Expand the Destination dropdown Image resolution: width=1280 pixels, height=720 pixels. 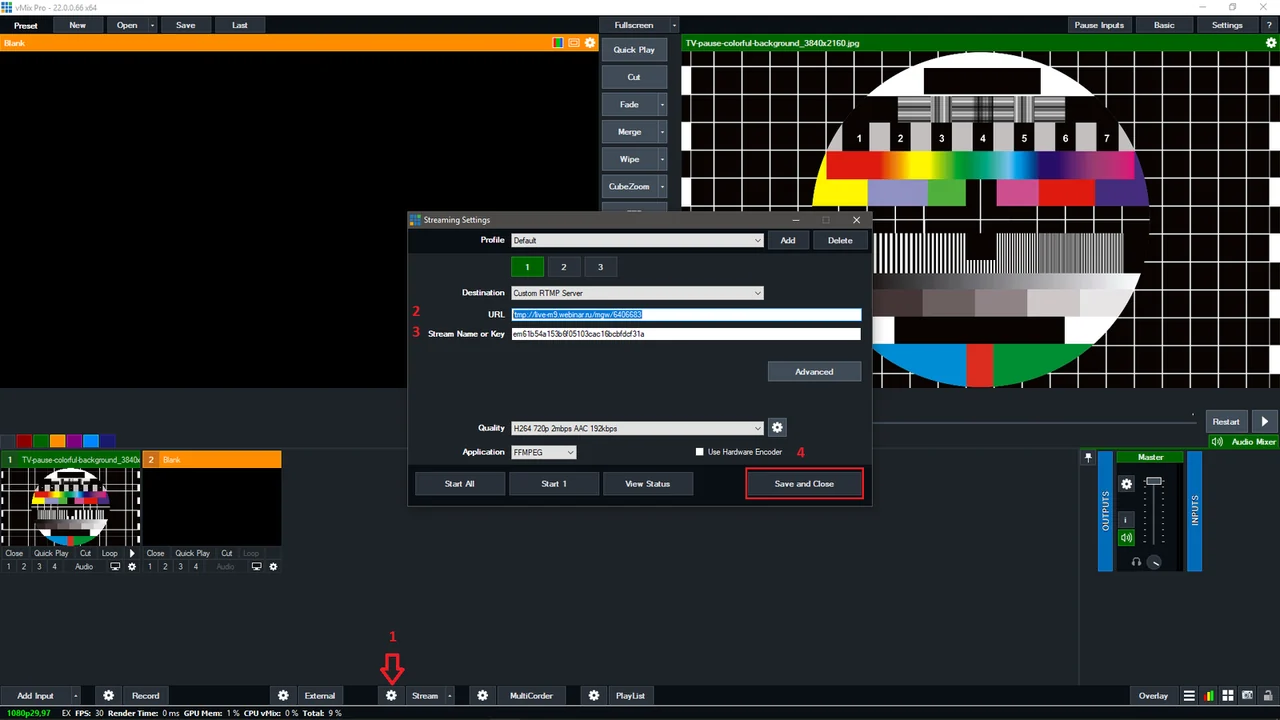click(x=758, y=293)
